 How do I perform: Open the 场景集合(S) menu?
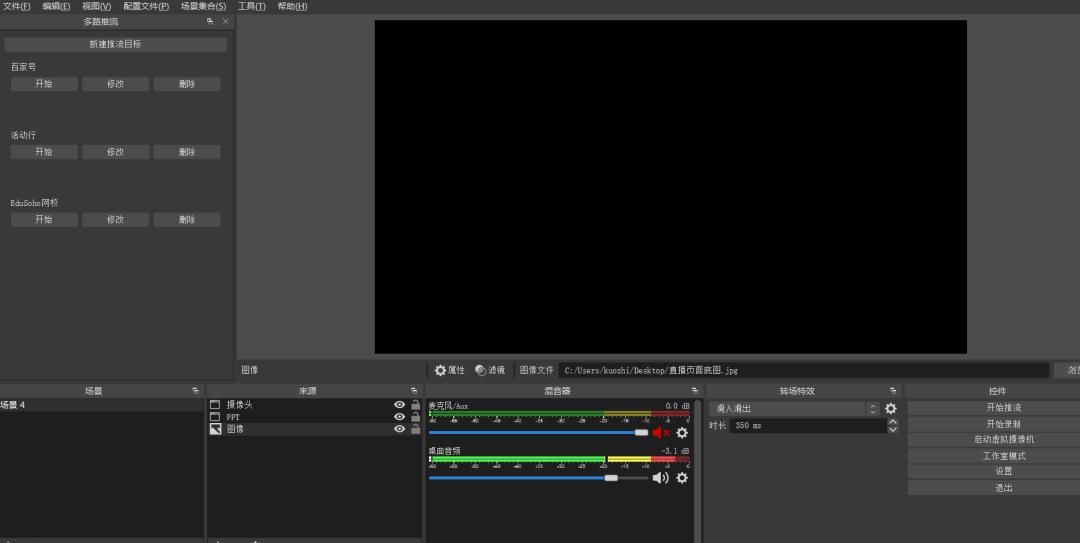pos(203,6)
